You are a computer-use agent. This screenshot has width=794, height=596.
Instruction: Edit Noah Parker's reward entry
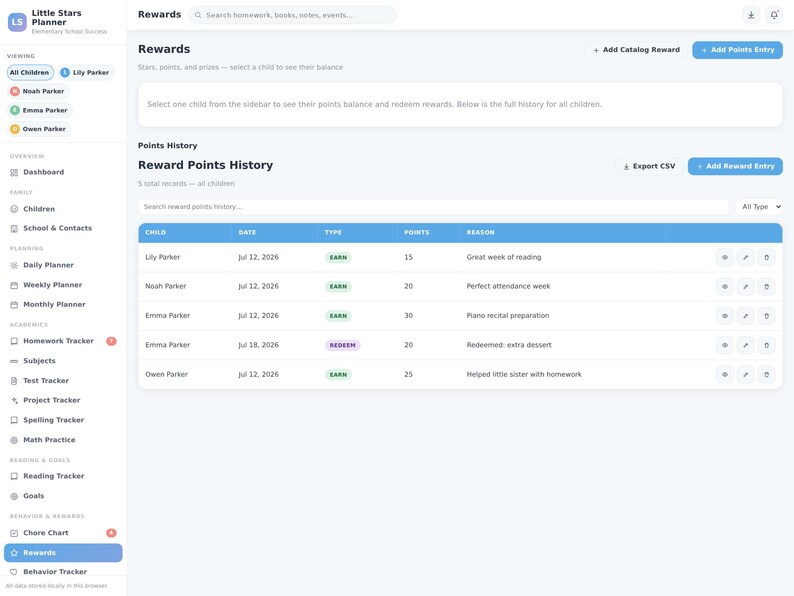pos(745,287)
